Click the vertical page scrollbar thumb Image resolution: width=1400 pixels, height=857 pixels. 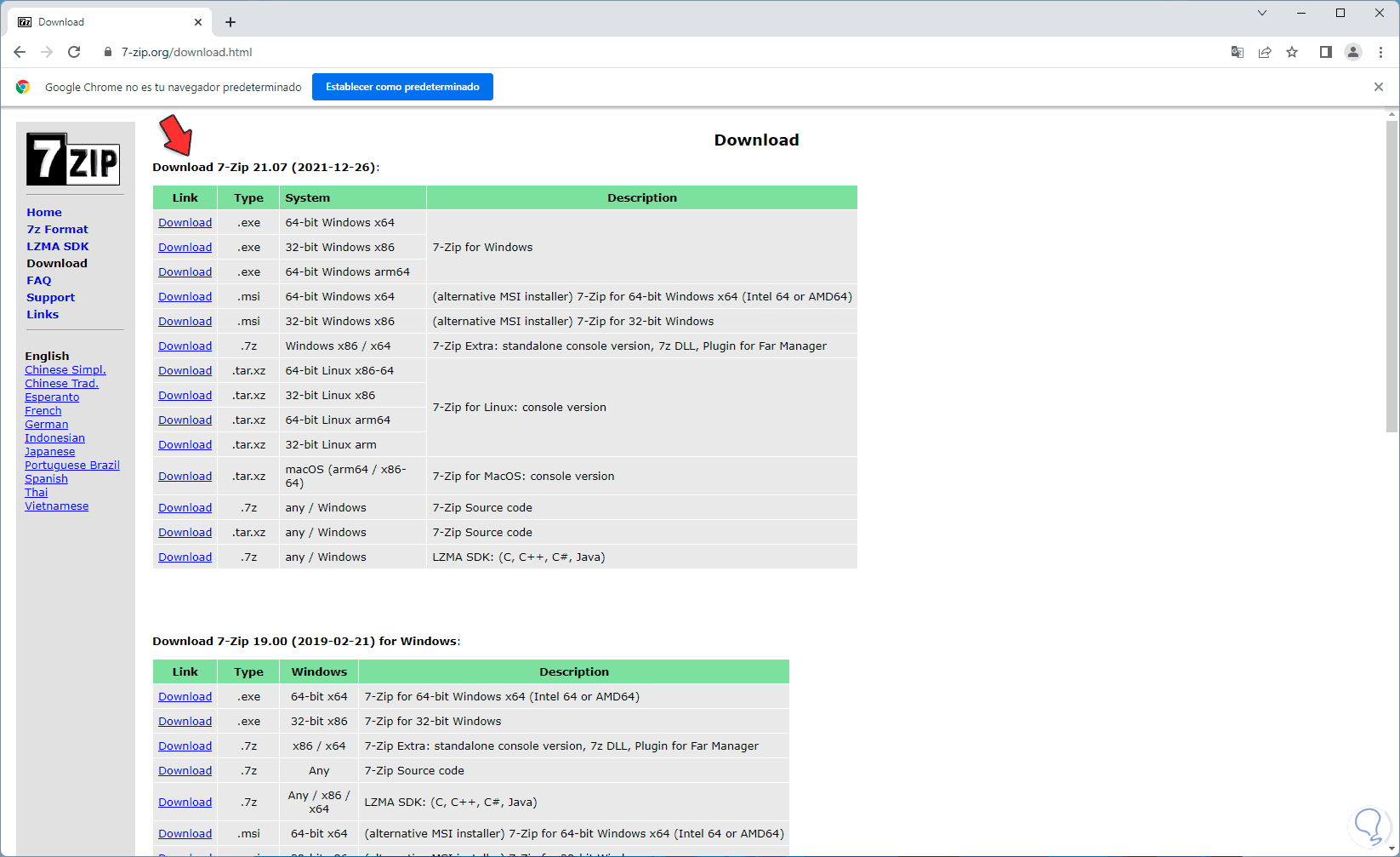pos(1391,277)
